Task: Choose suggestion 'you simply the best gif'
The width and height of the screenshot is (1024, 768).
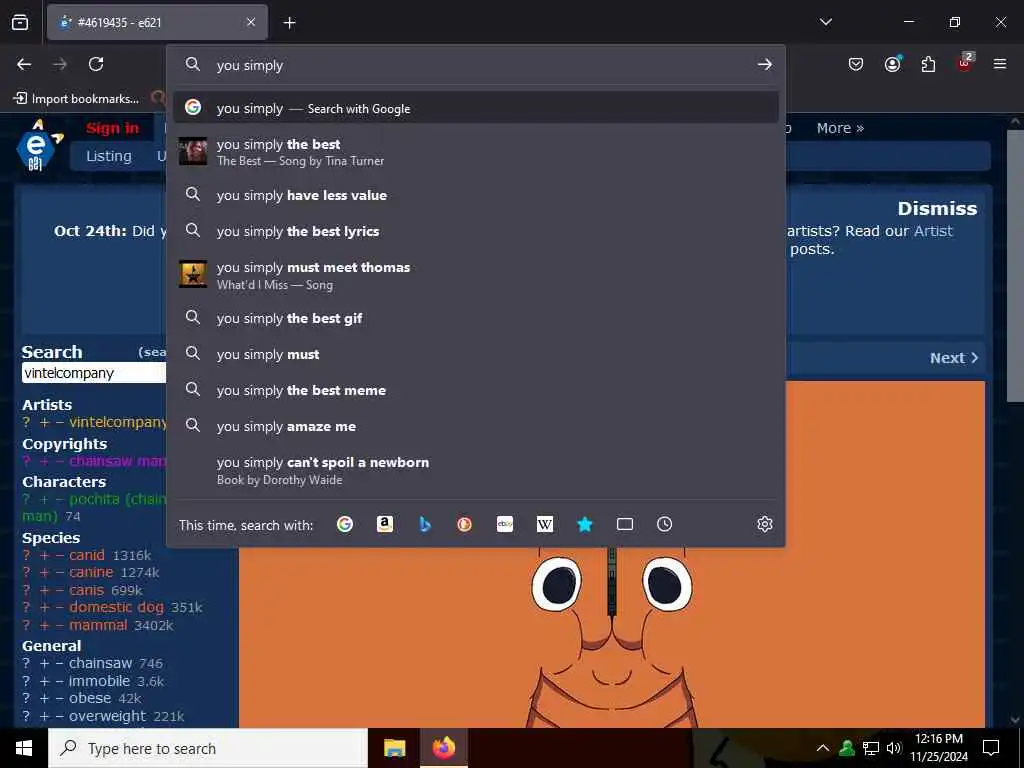Action: (475, 318)
